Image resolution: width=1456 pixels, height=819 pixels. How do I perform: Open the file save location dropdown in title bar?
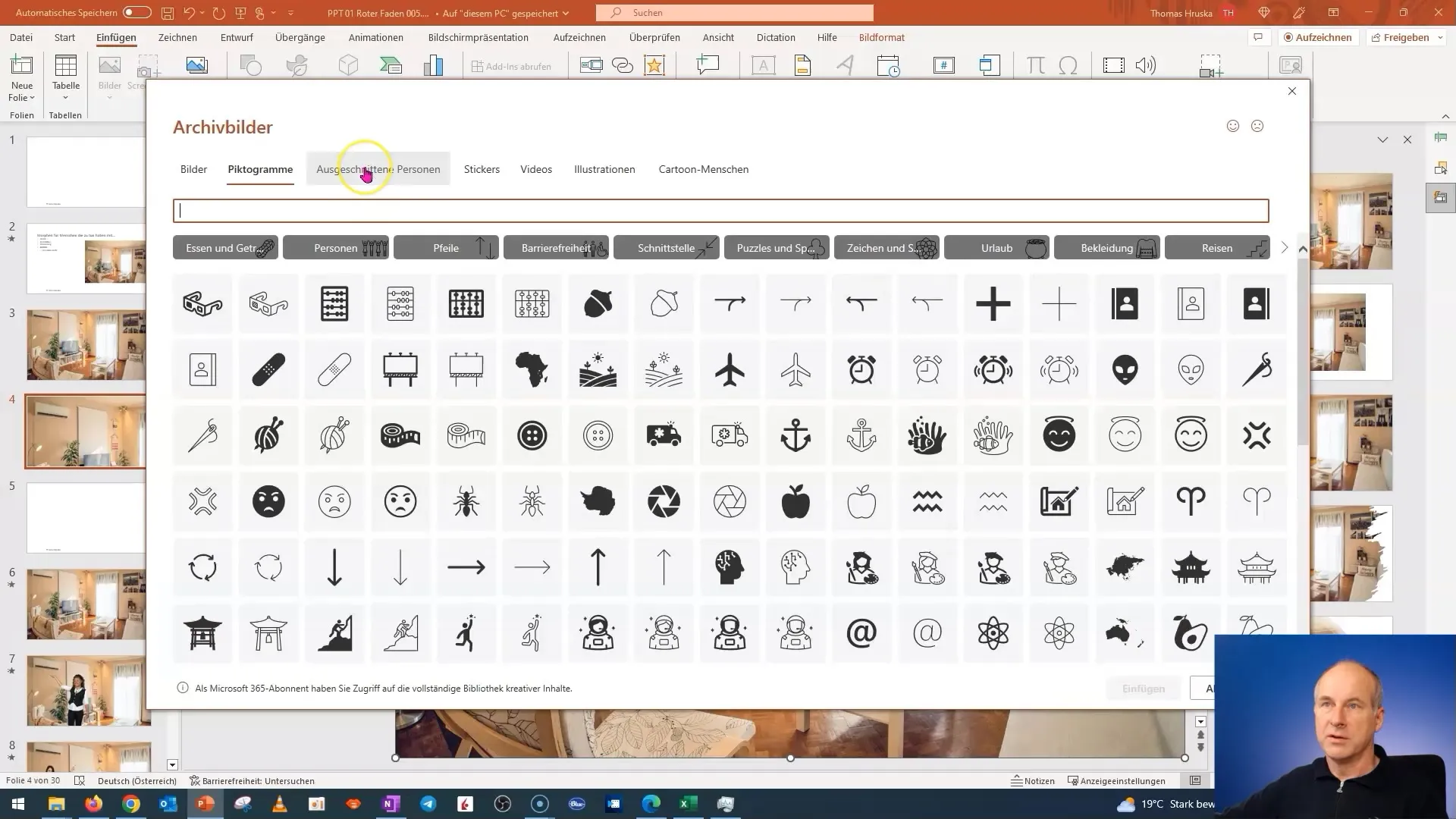pos(565,14)
